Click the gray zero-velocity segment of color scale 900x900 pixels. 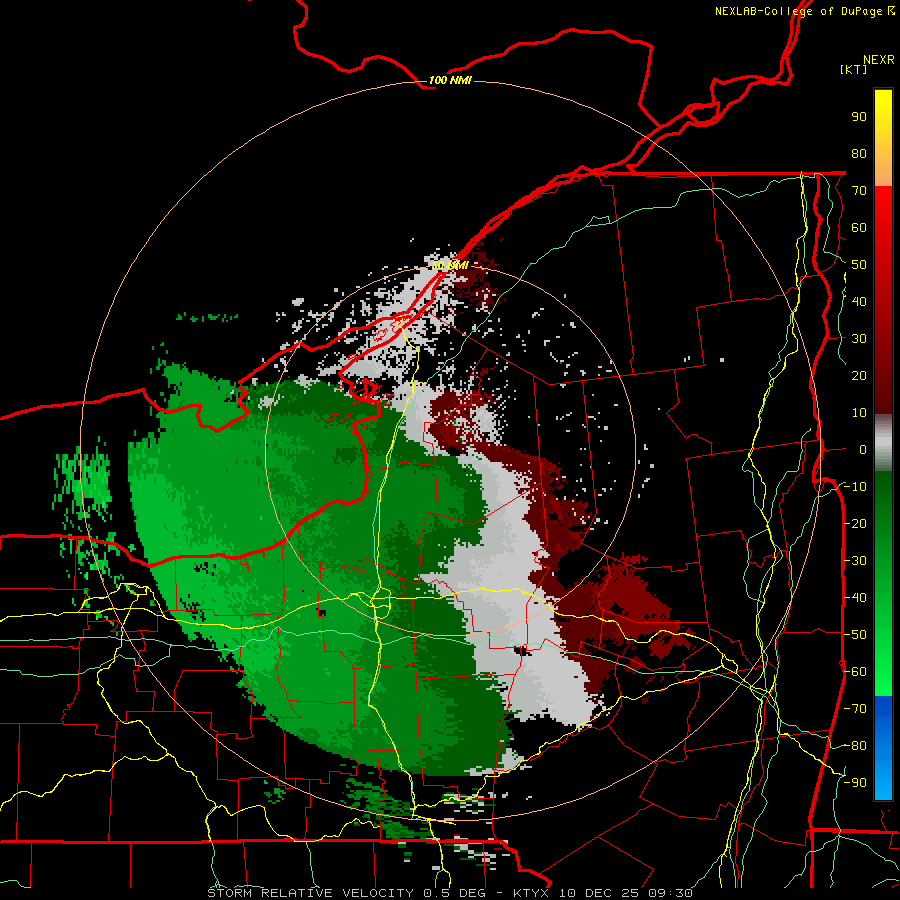(883, 443)
